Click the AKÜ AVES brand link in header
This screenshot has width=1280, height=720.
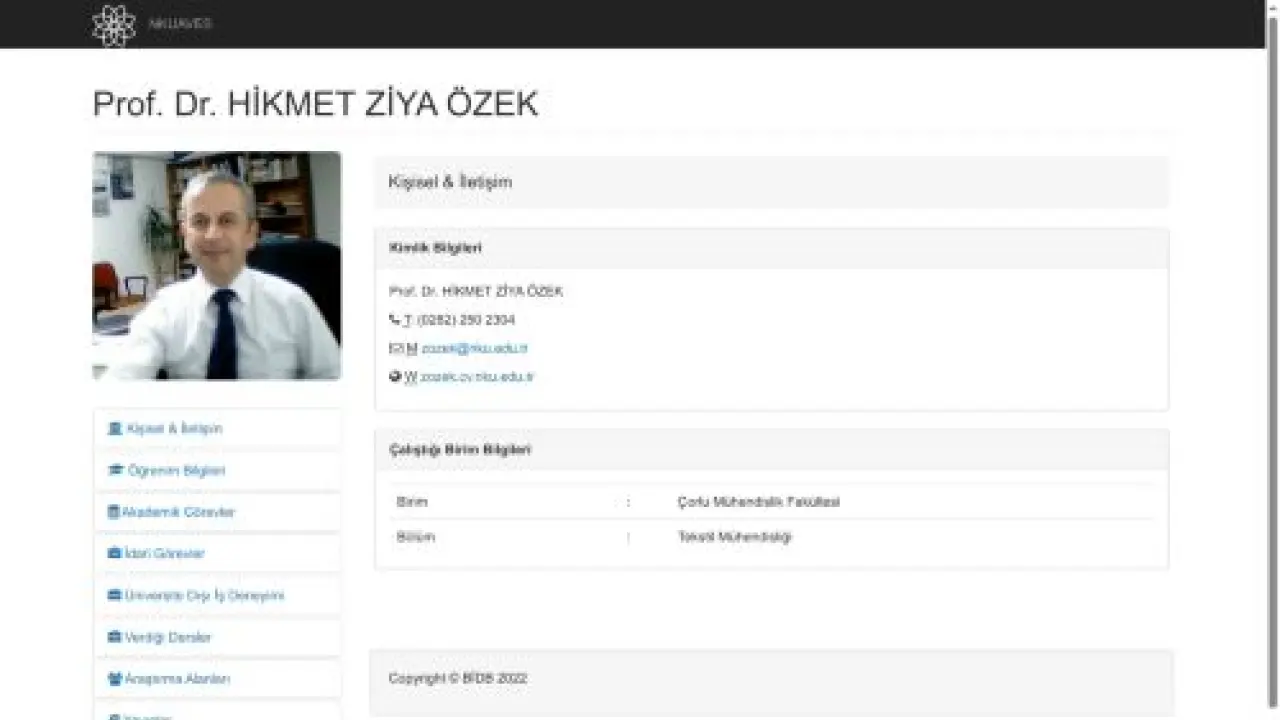[x=180, y=24]
